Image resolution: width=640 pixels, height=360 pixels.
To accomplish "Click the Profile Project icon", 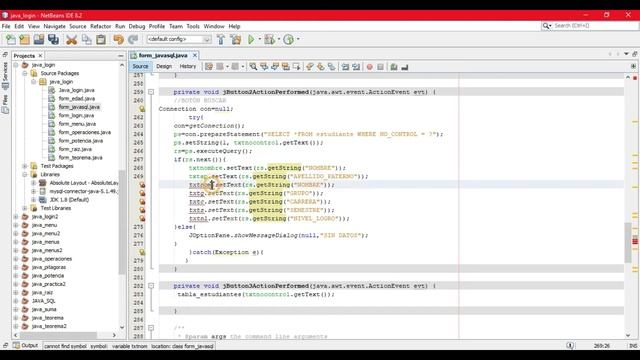I will (289, 39).
